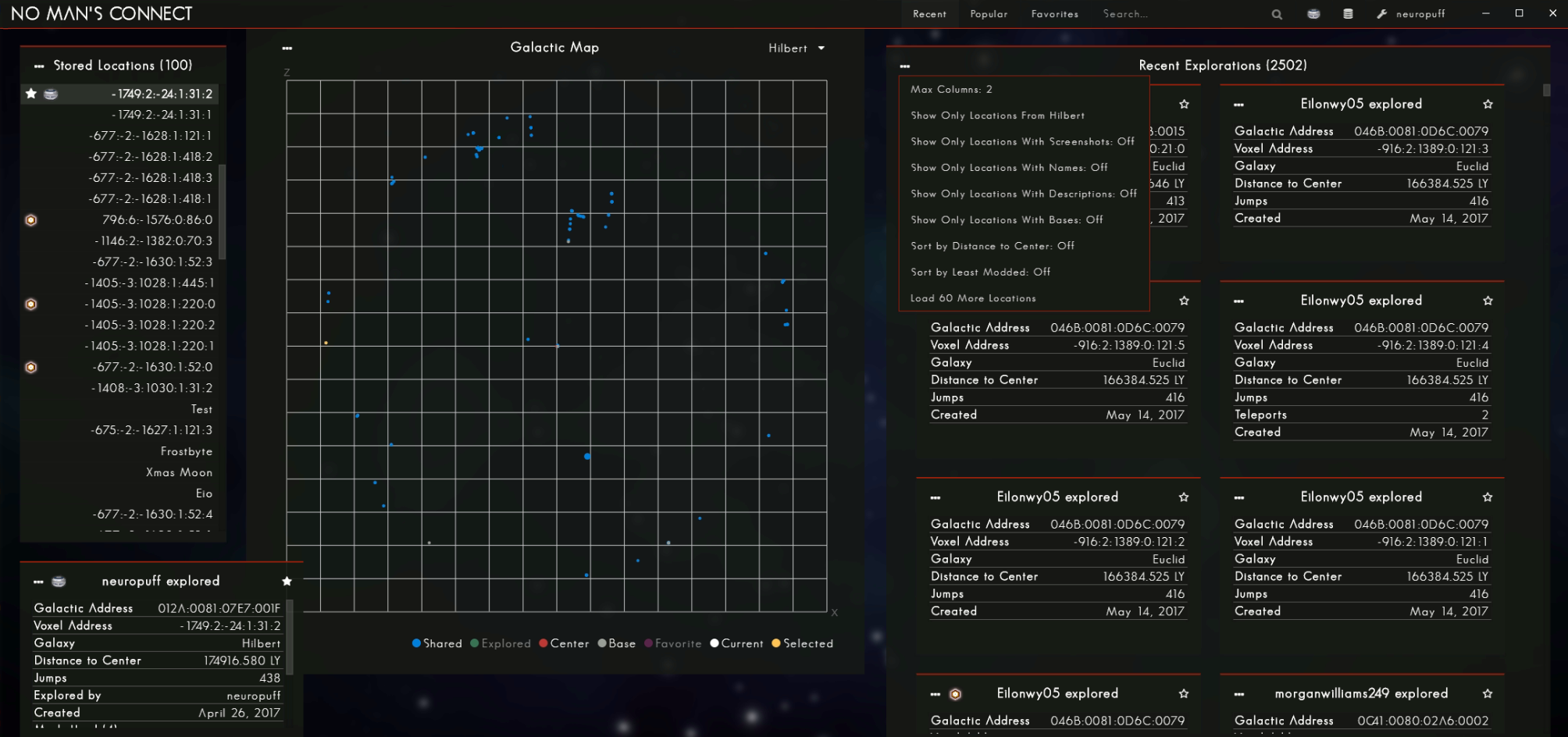Click the Stored Locations list scrollbar
1568x737 pixels.
tap(223, 212)
